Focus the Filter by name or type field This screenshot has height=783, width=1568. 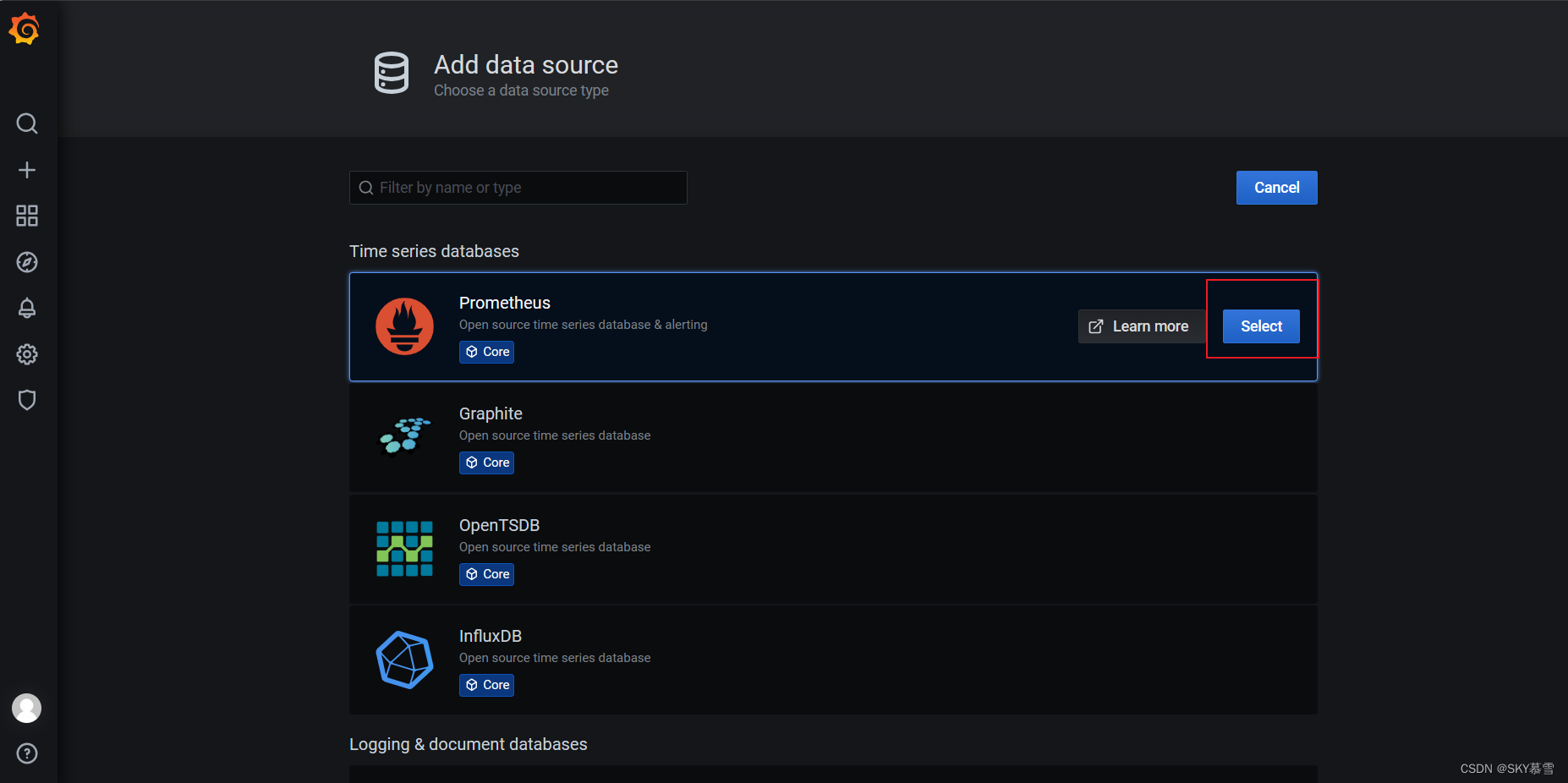[518, 188]
